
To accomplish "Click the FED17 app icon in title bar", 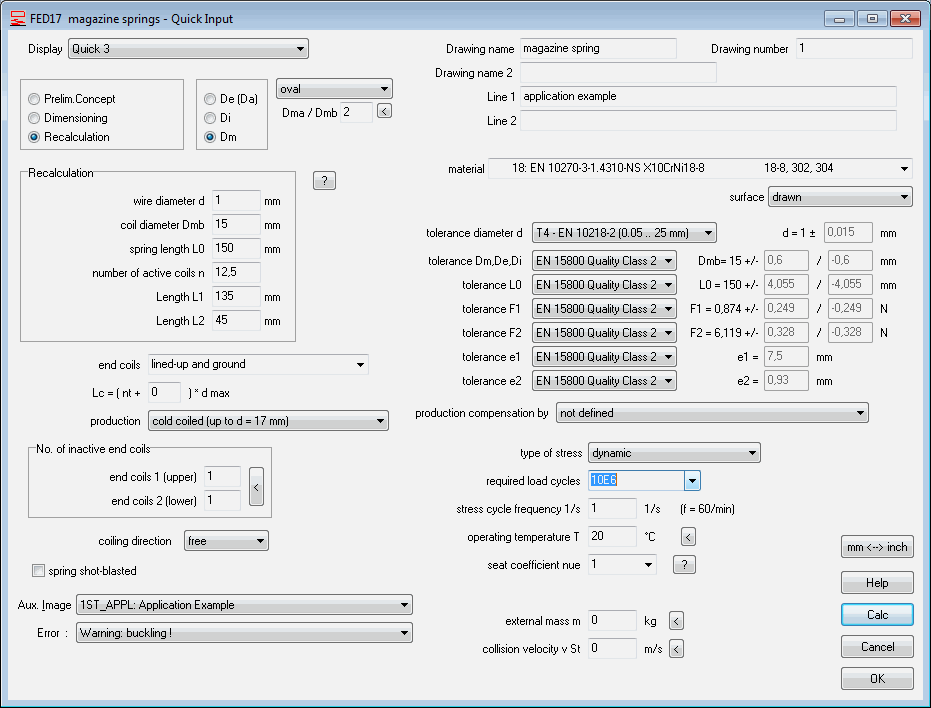I will (16, 19).
